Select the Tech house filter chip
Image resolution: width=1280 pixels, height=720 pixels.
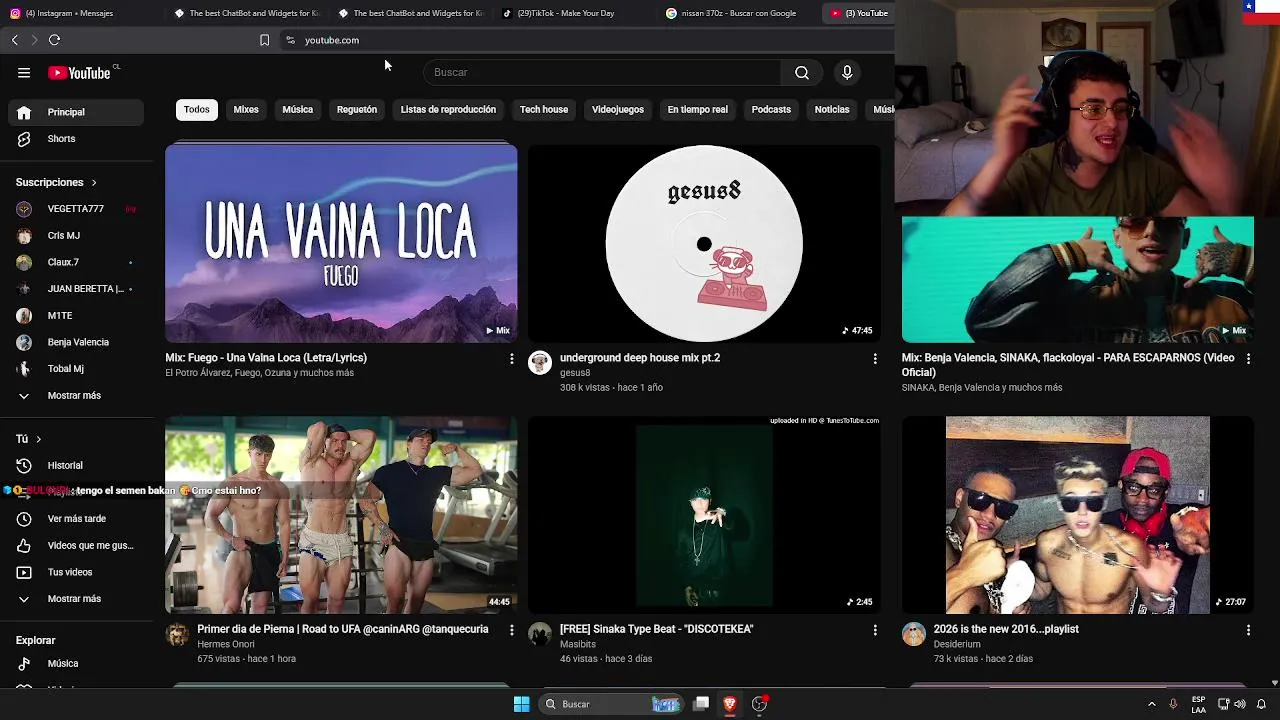point(544,110)
